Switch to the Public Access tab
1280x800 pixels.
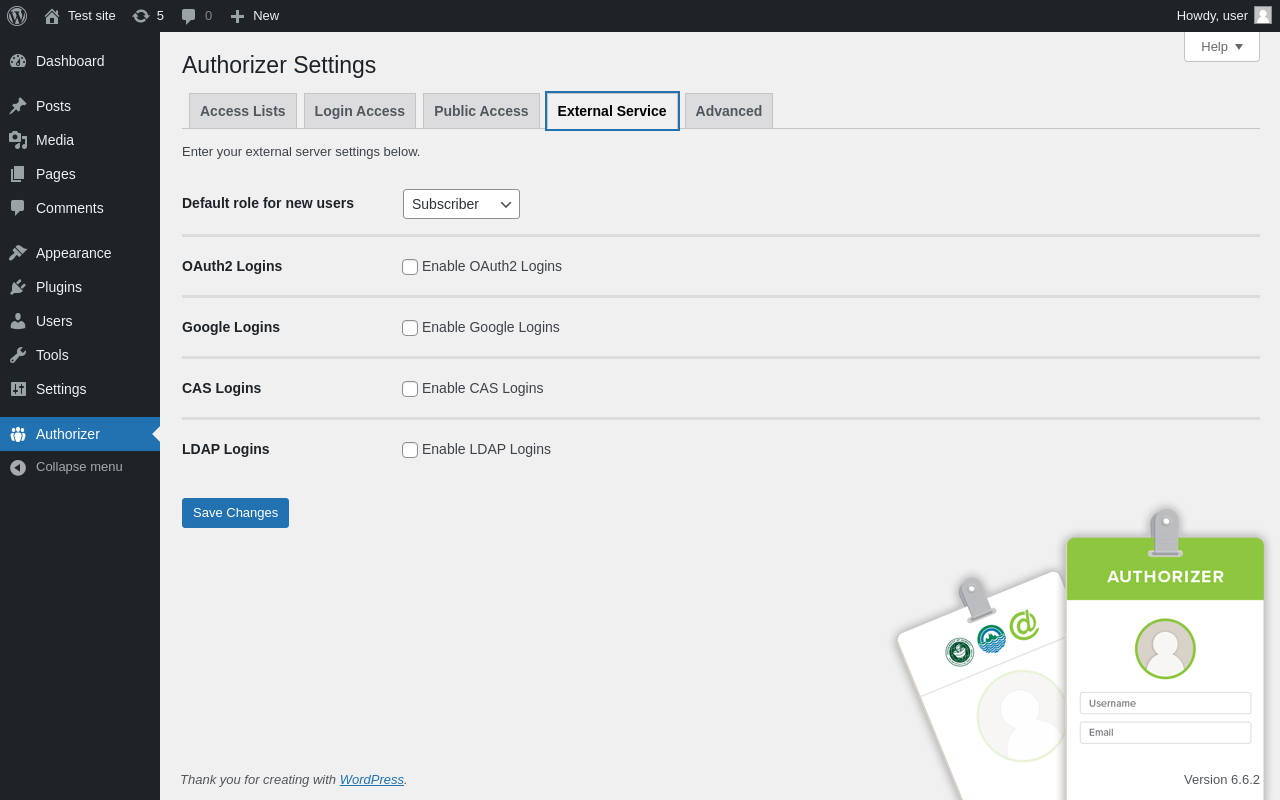[x=481, y=111]
